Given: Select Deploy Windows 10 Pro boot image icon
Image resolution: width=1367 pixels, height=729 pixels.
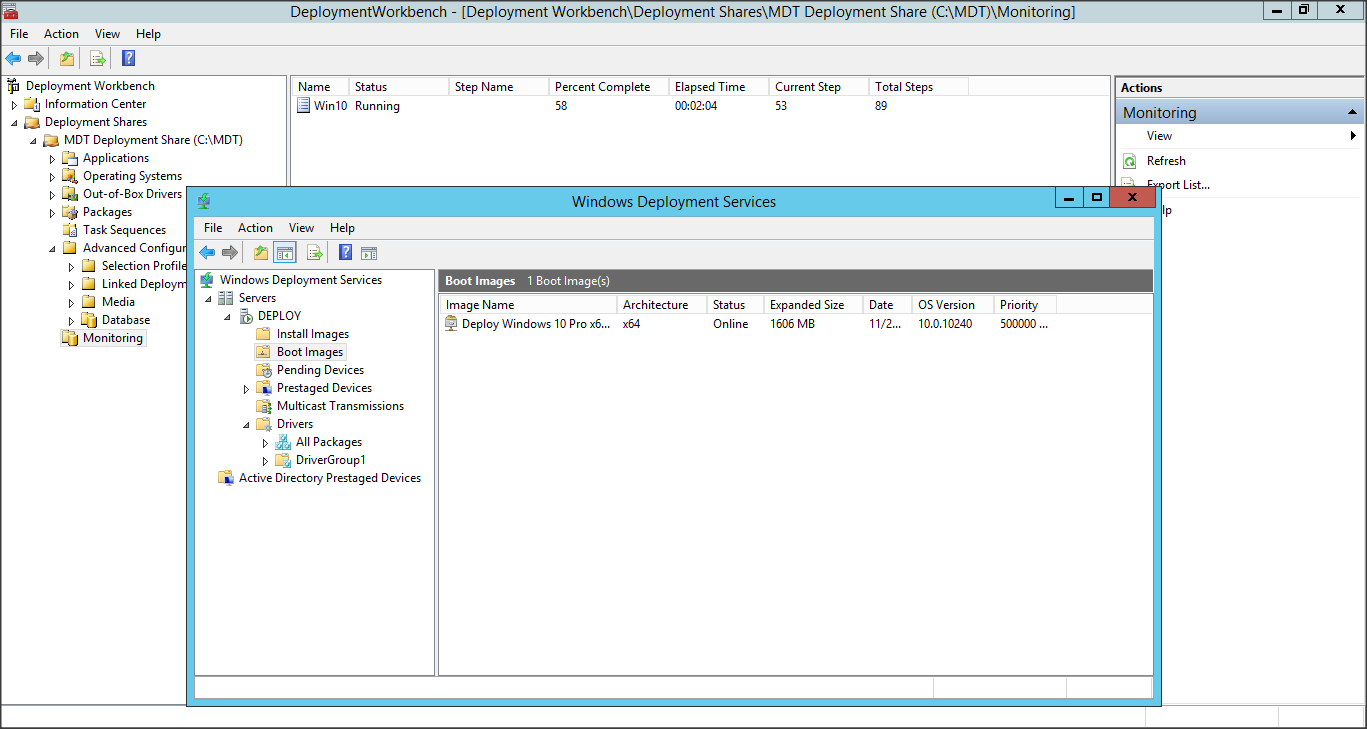Looking at the screenshot, I should tap(451, 324).
